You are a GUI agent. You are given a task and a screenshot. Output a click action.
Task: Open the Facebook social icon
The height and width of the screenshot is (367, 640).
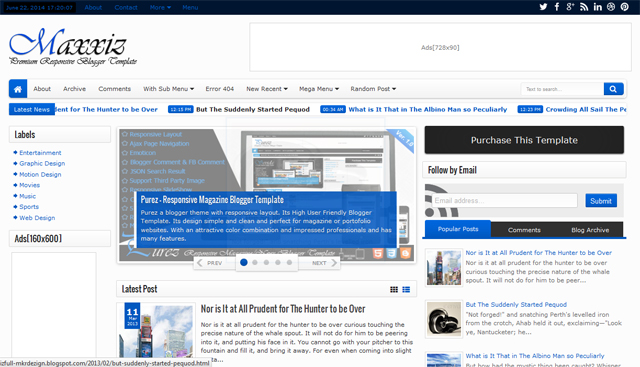pos(557,7)
